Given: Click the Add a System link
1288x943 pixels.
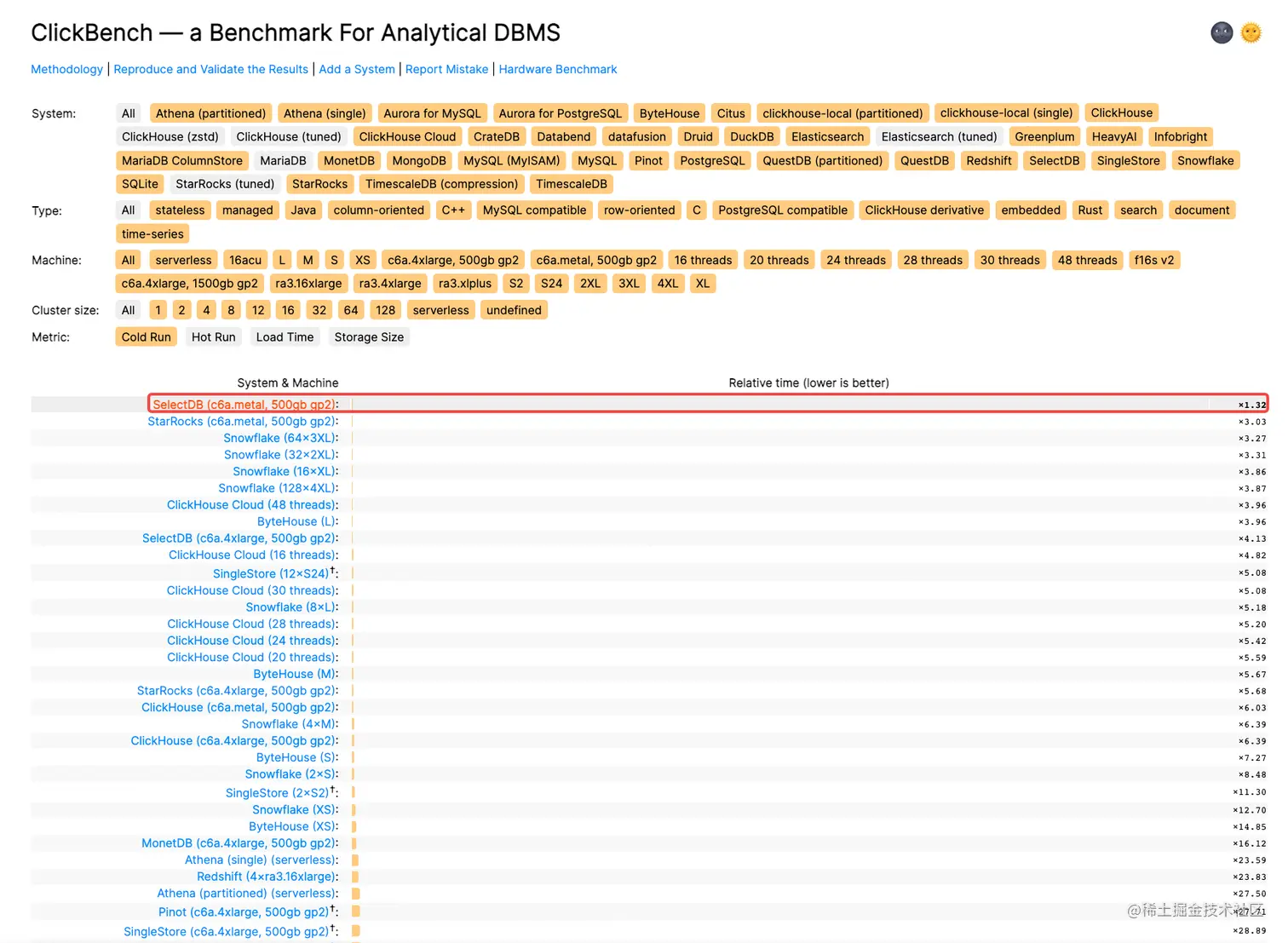Looking at the screenshot, I should tap(357, 69).
